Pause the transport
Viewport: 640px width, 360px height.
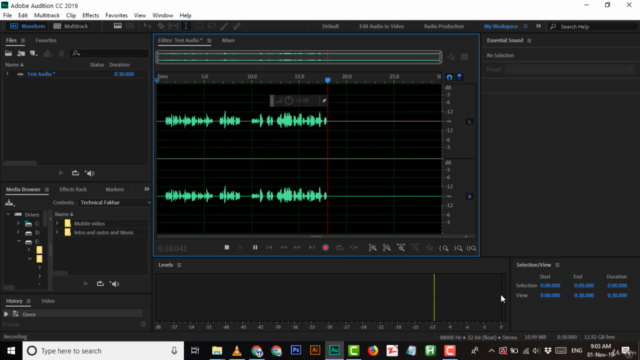pyautogui.click(x=255, y=247)
